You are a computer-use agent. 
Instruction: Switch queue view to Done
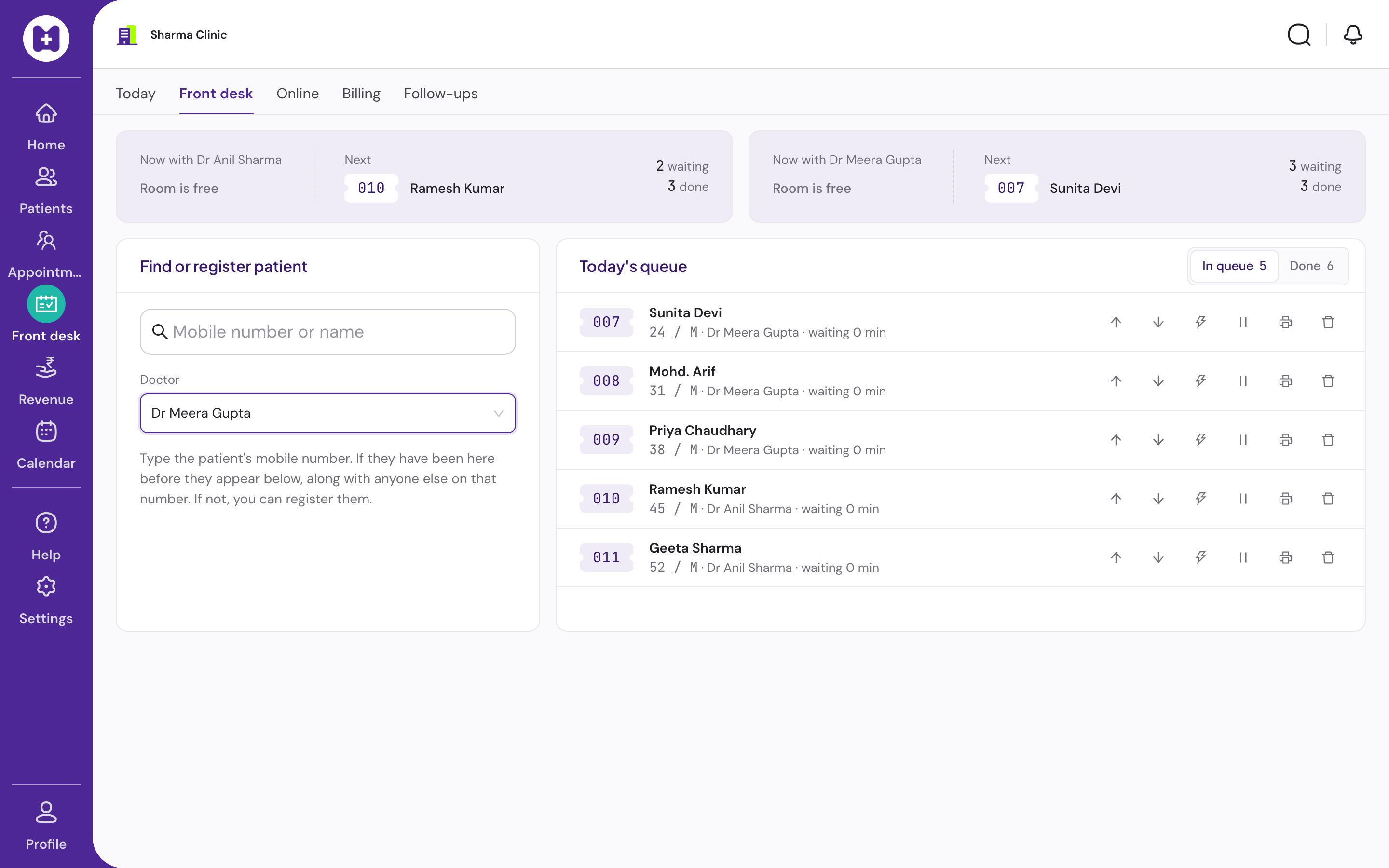[1311, 266]
